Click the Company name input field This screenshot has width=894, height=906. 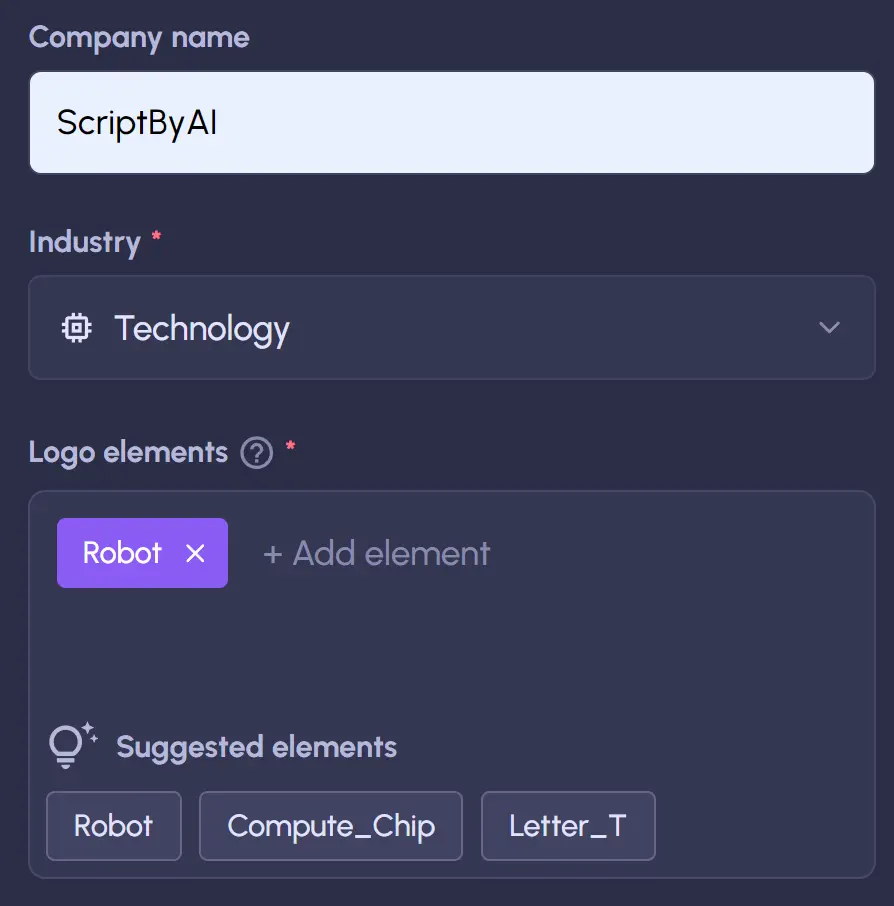click(x=450, y=123)
